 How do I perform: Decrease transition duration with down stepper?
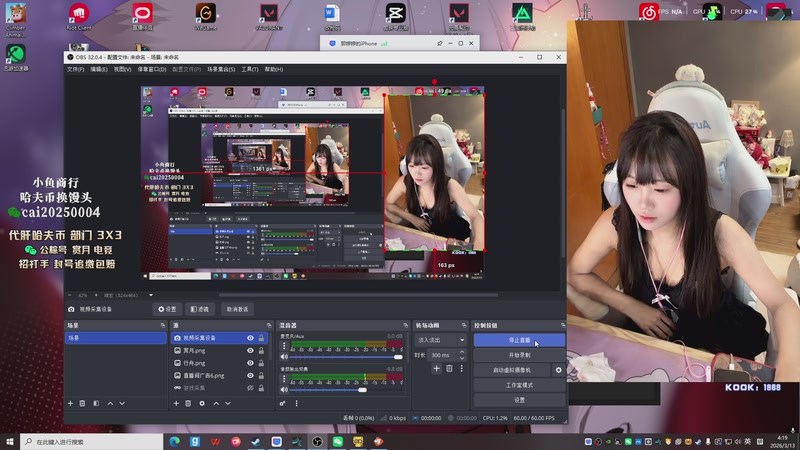click(x=462, y=358)
